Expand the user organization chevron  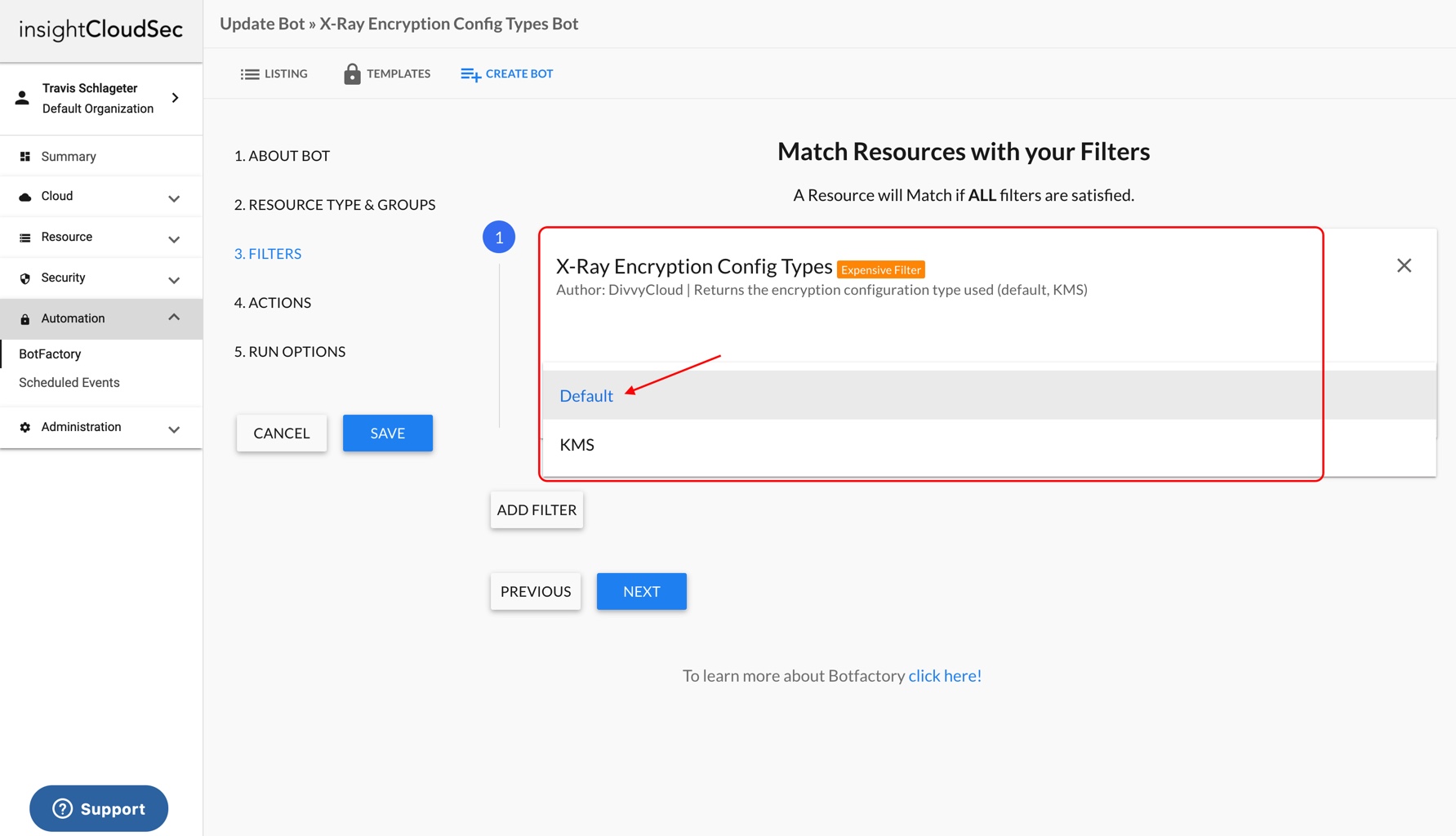[x=176, y=98]
